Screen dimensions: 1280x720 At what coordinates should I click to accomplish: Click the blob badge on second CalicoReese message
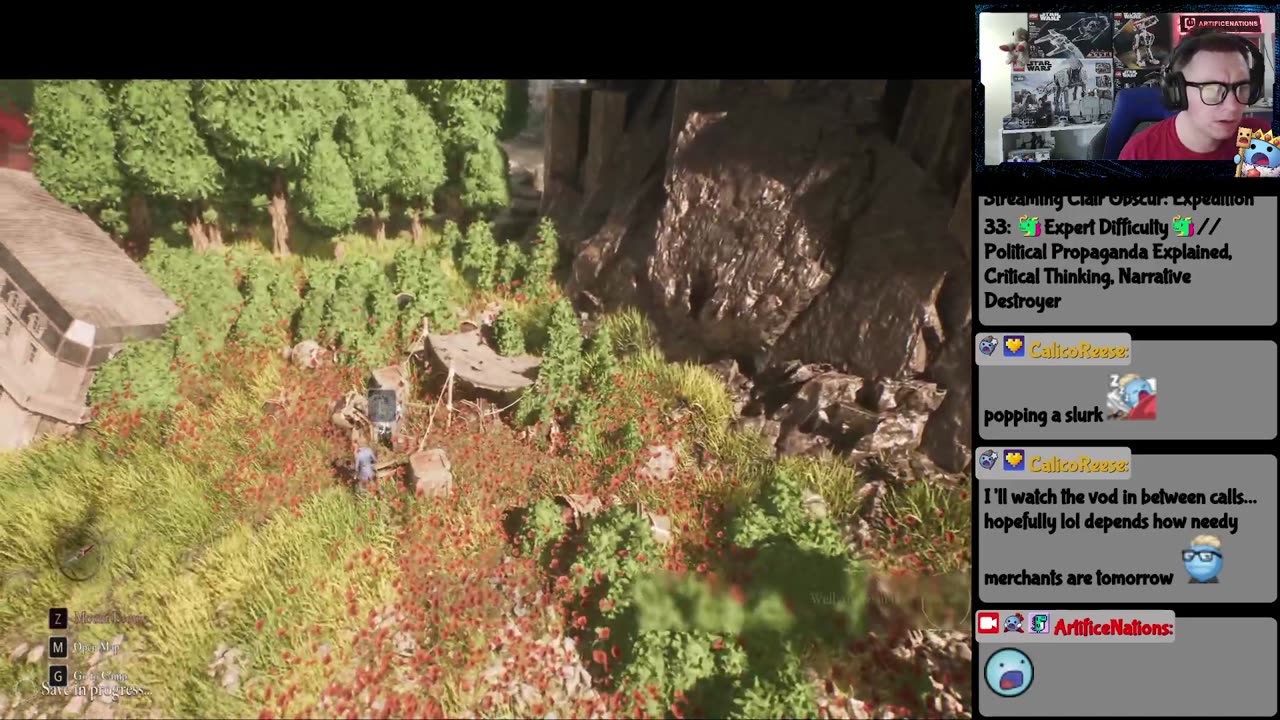click(989, 461)
